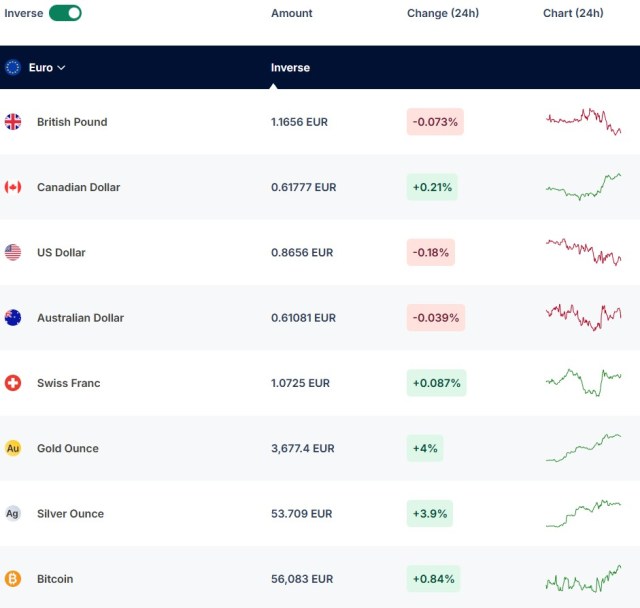Click the Bitcoin logo icon

pyautogui.click(x=13, y=579)
